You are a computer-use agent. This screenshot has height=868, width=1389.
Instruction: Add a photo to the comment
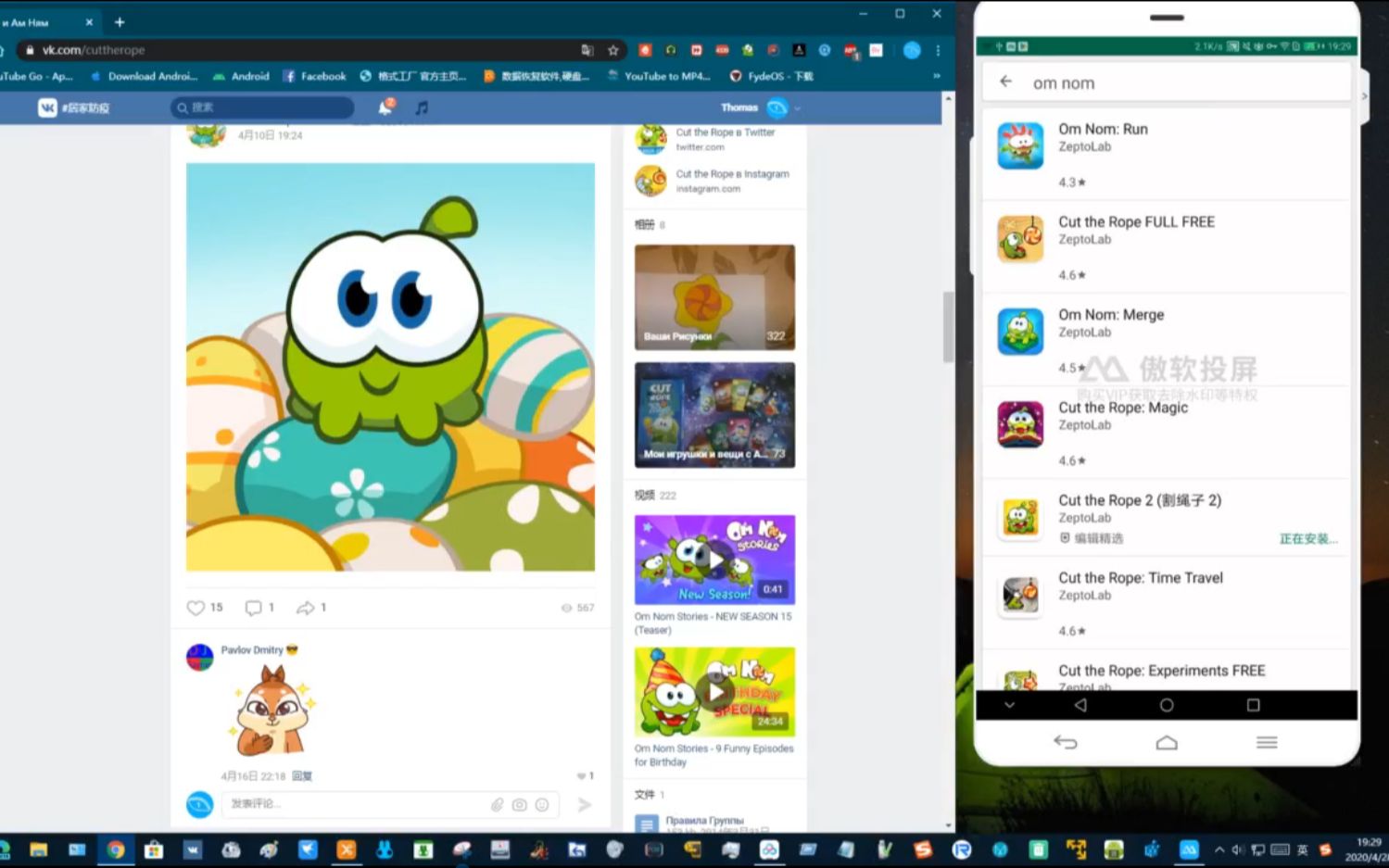coord(520,805)
